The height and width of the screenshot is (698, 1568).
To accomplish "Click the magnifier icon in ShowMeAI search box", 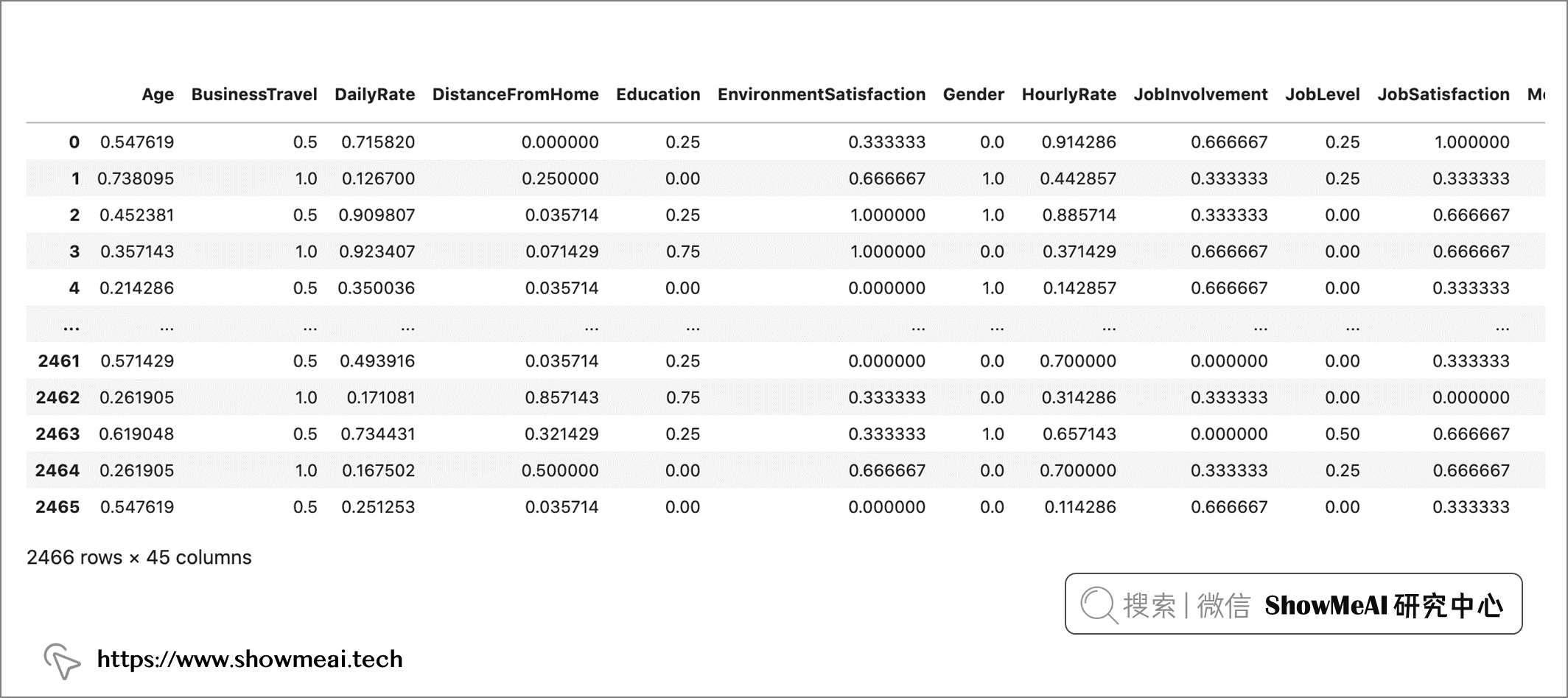I will click(1099, 605).
